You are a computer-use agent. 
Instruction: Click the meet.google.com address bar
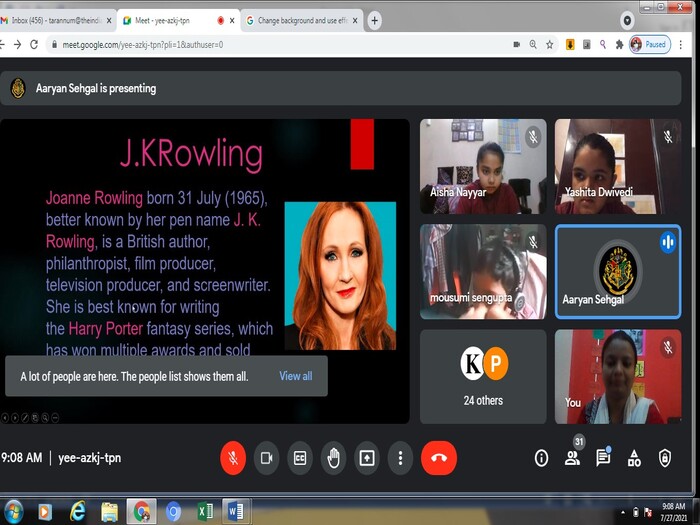click(277, 44)
